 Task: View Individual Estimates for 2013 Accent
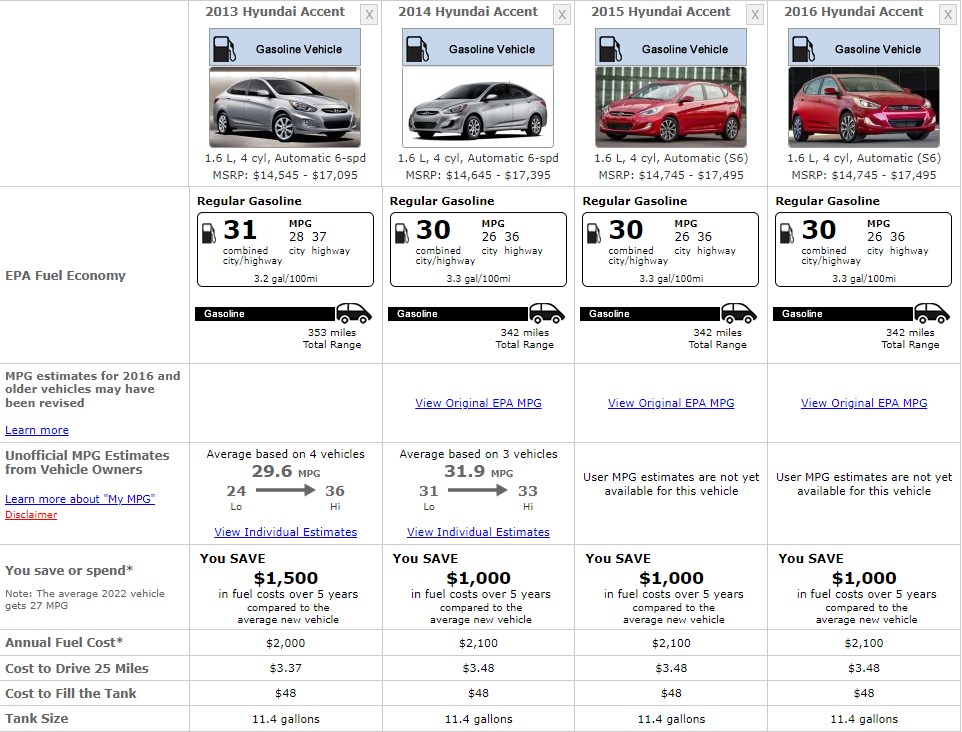285,532
